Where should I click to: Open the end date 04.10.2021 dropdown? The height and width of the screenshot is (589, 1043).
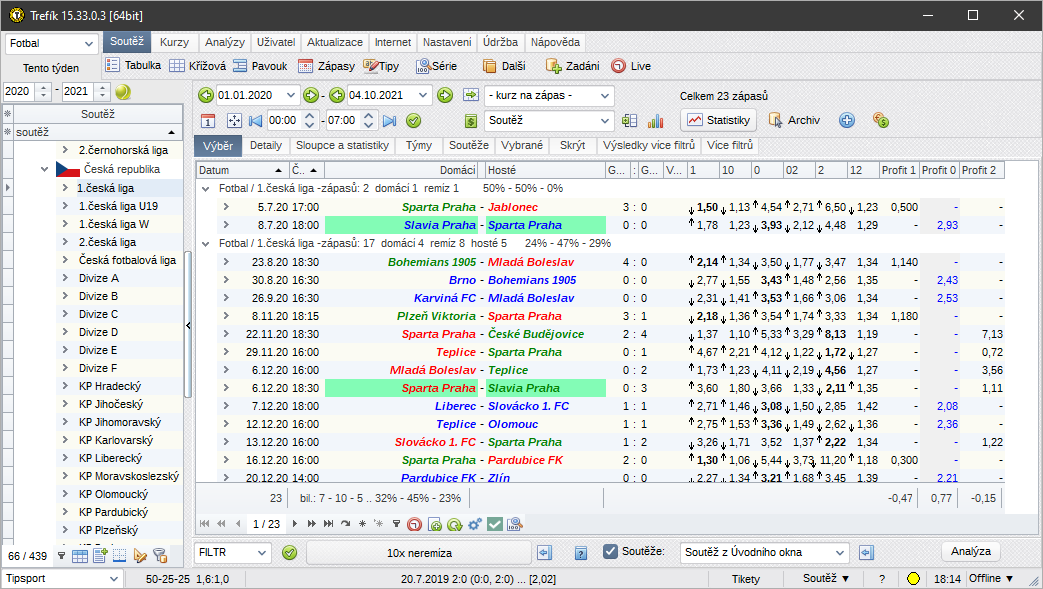click(422, 95)
